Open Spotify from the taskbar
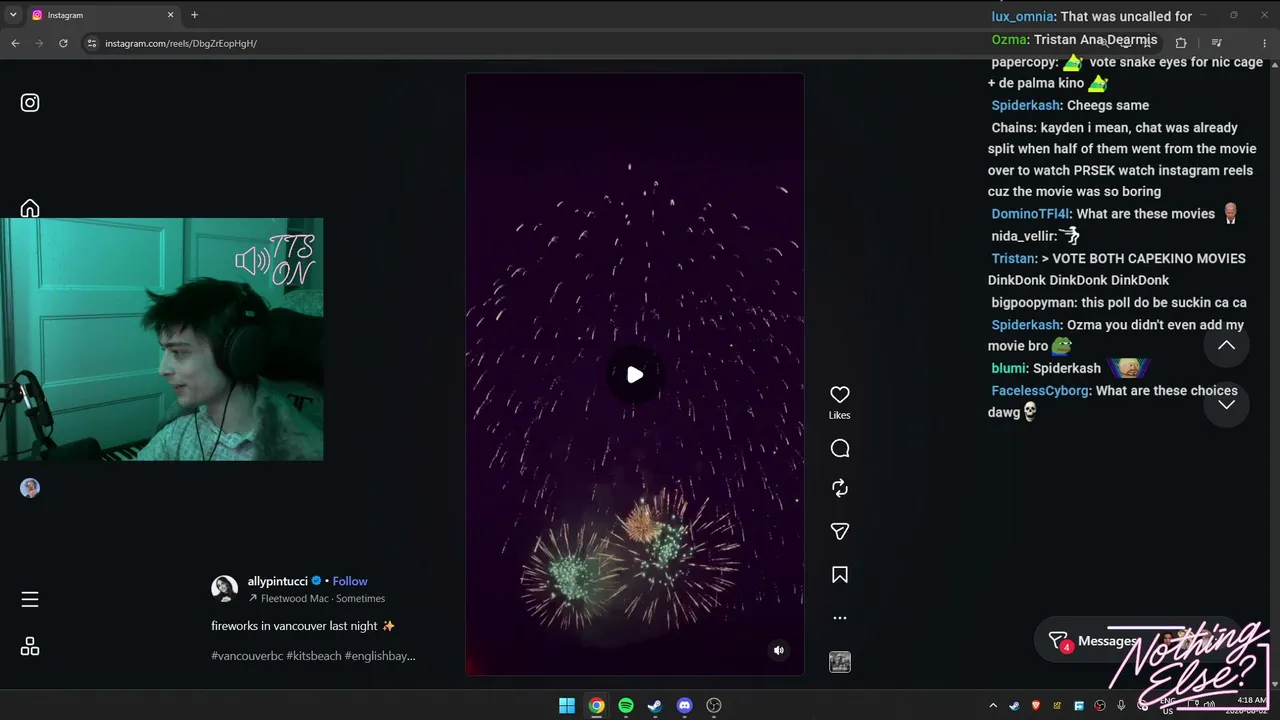The width and height of the screenshot is (1280, 720). click(x=626, y=706)
